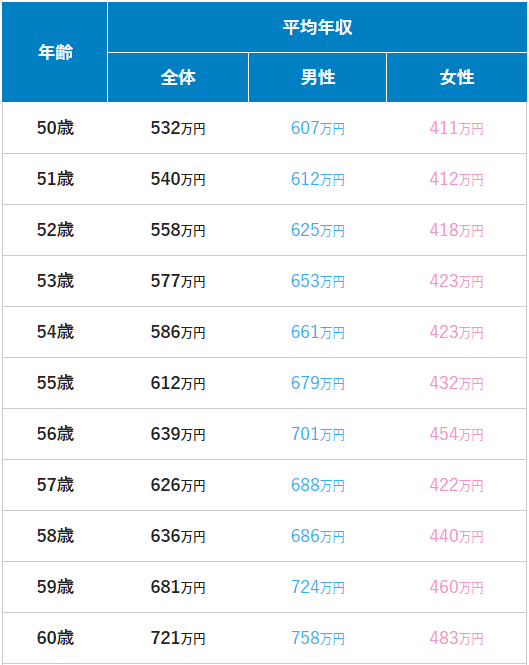
Task: Click the female value 483万円
Action: click(456, 638)
